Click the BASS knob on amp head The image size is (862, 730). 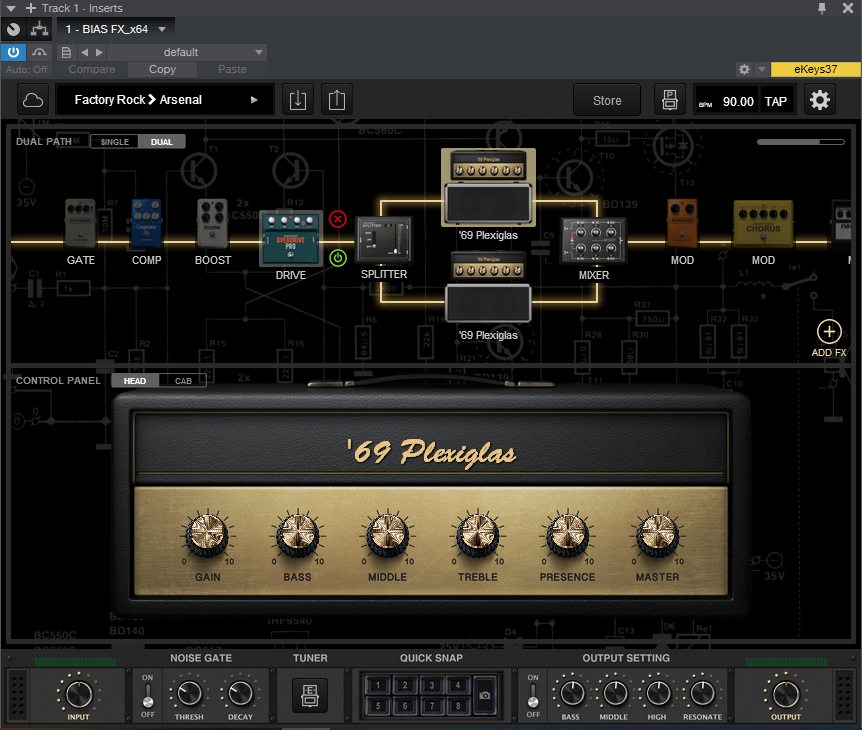click(x=297, y=535)
